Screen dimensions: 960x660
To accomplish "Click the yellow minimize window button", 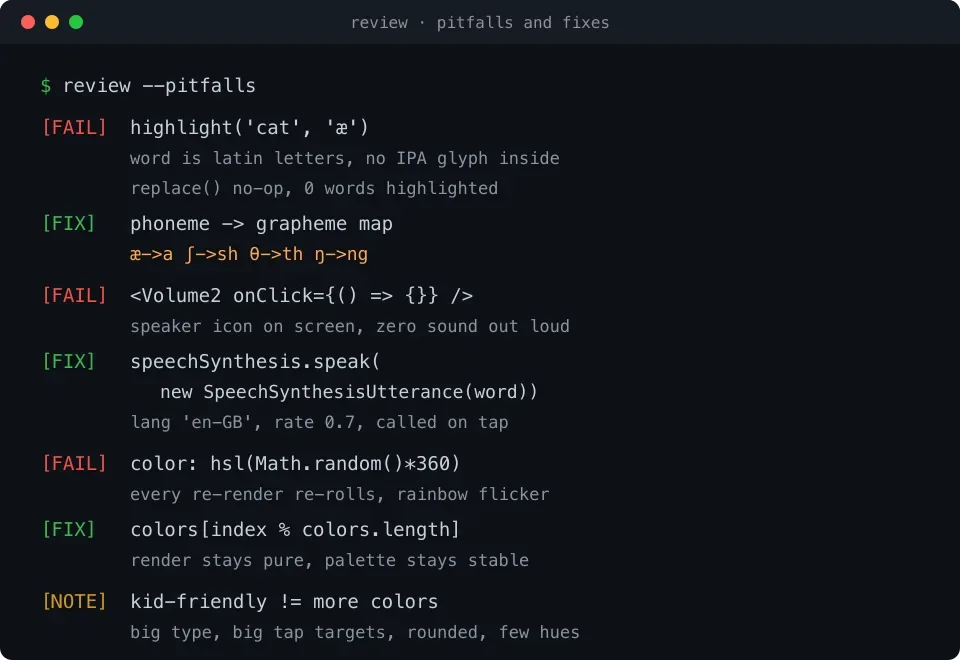I will [52, 22].
